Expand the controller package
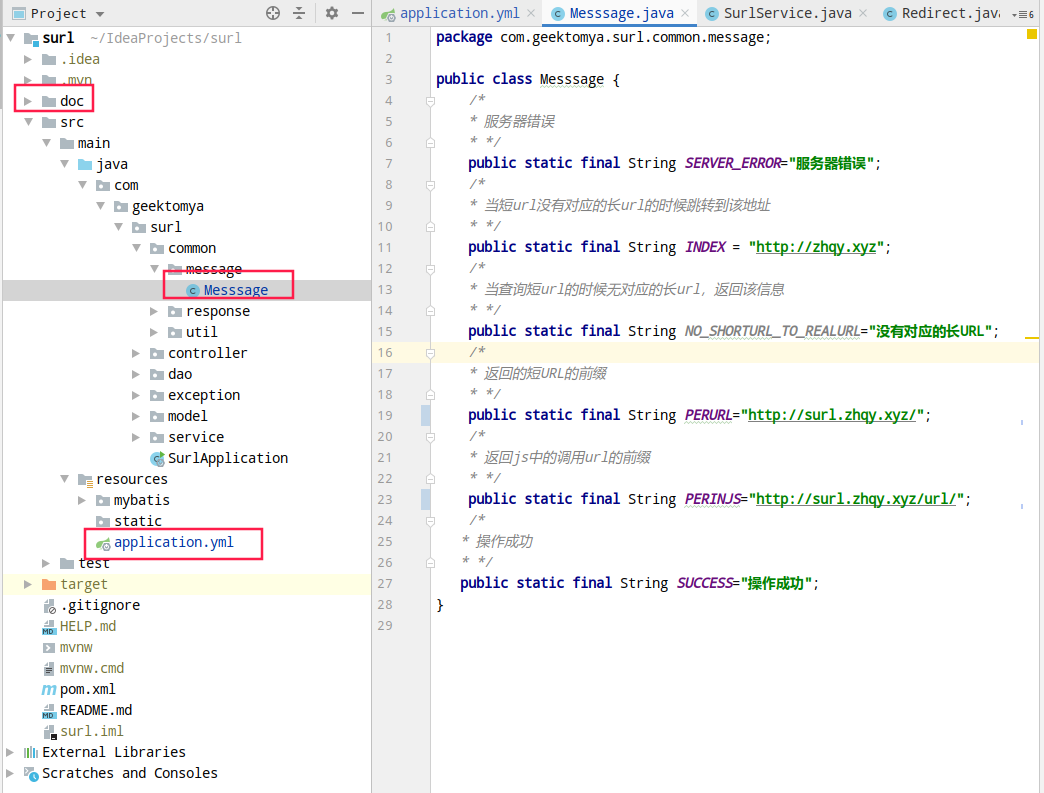The image size is (1044, 793). [137, 353]
